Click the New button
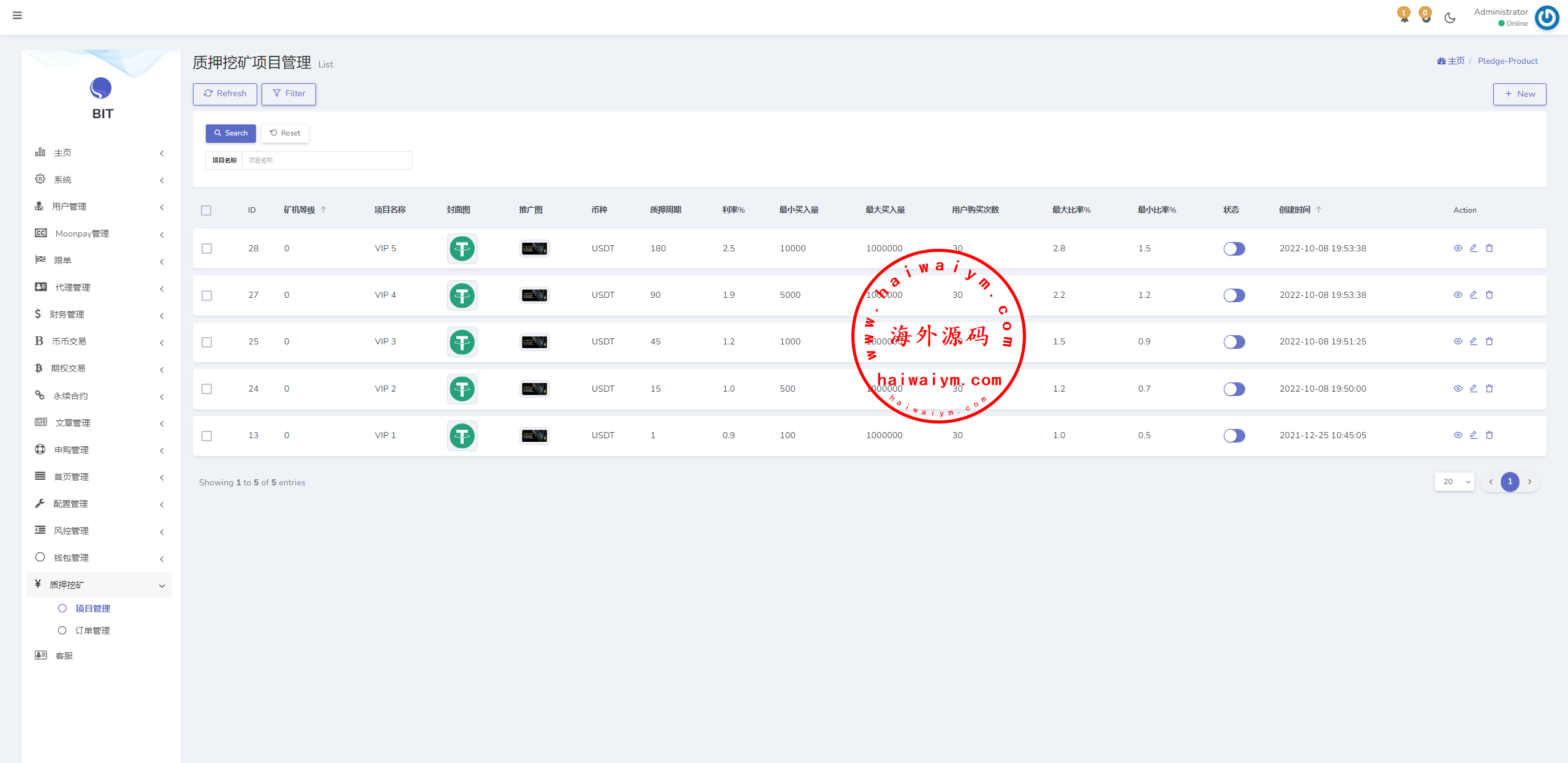 [x=1519, y=94]
